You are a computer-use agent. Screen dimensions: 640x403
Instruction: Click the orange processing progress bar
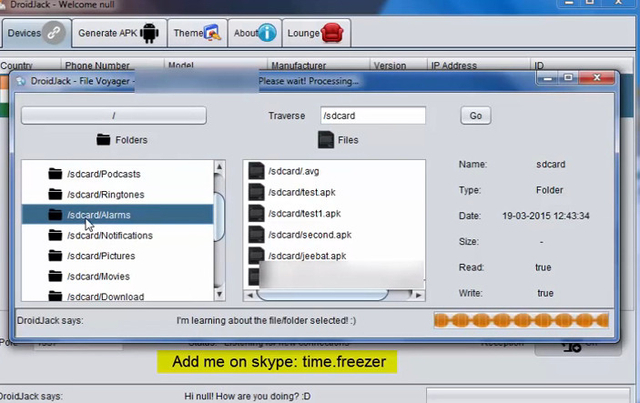pos(521,321)
